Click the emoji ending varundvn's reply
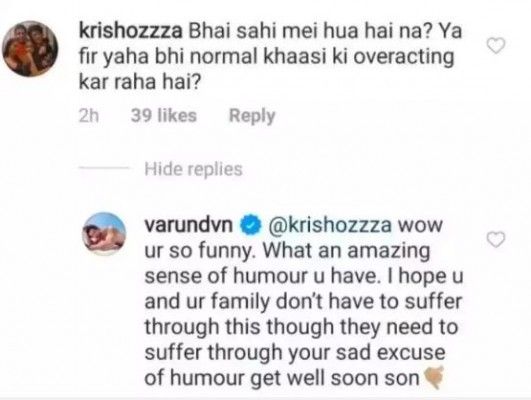This screenshot has width=531, height=400. click(x=434, y=377)
